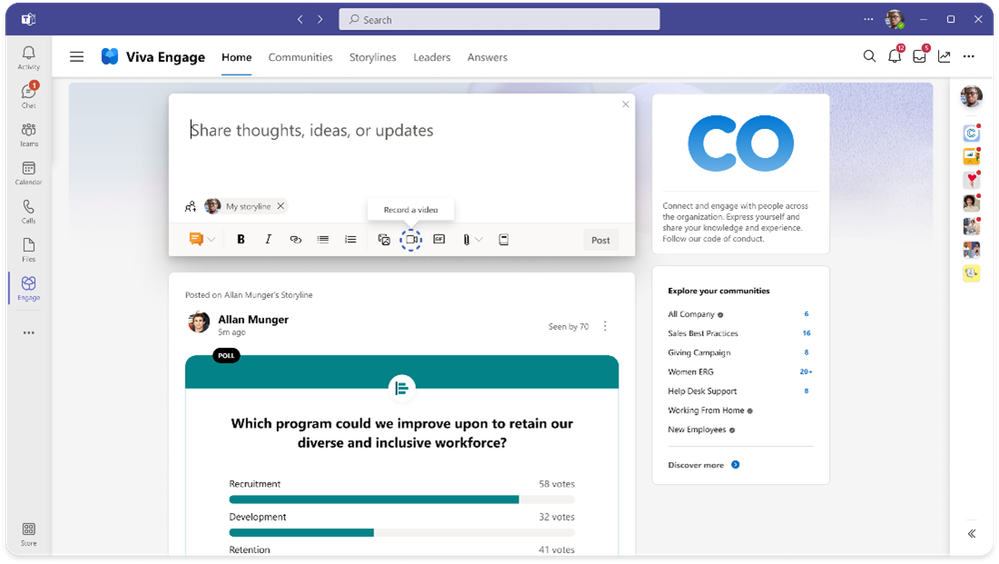Open Store at bottom of sidebar

pos(29,534)
